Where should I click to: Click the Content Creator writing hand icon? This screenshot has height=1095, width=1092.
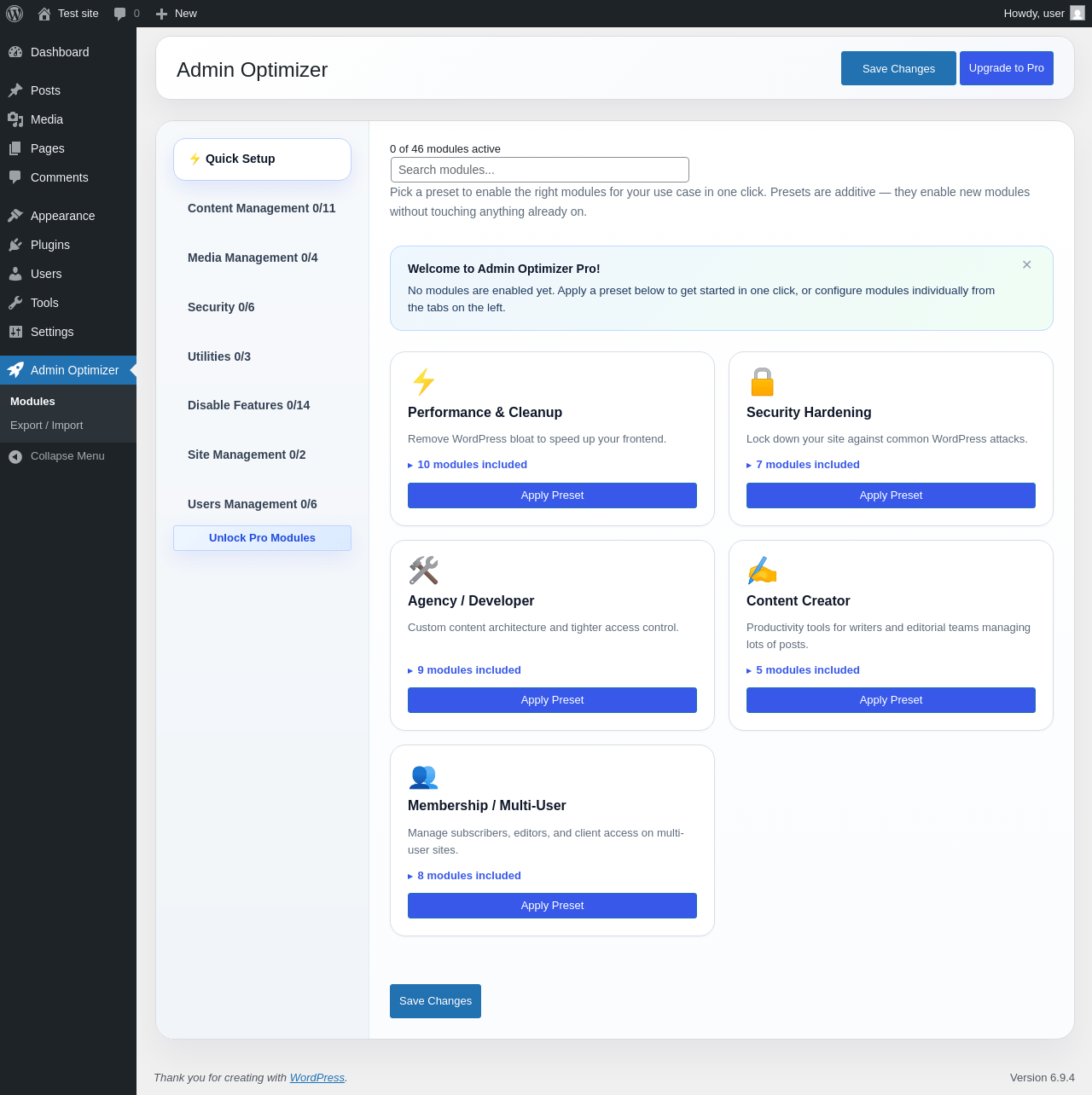point(762,571)
